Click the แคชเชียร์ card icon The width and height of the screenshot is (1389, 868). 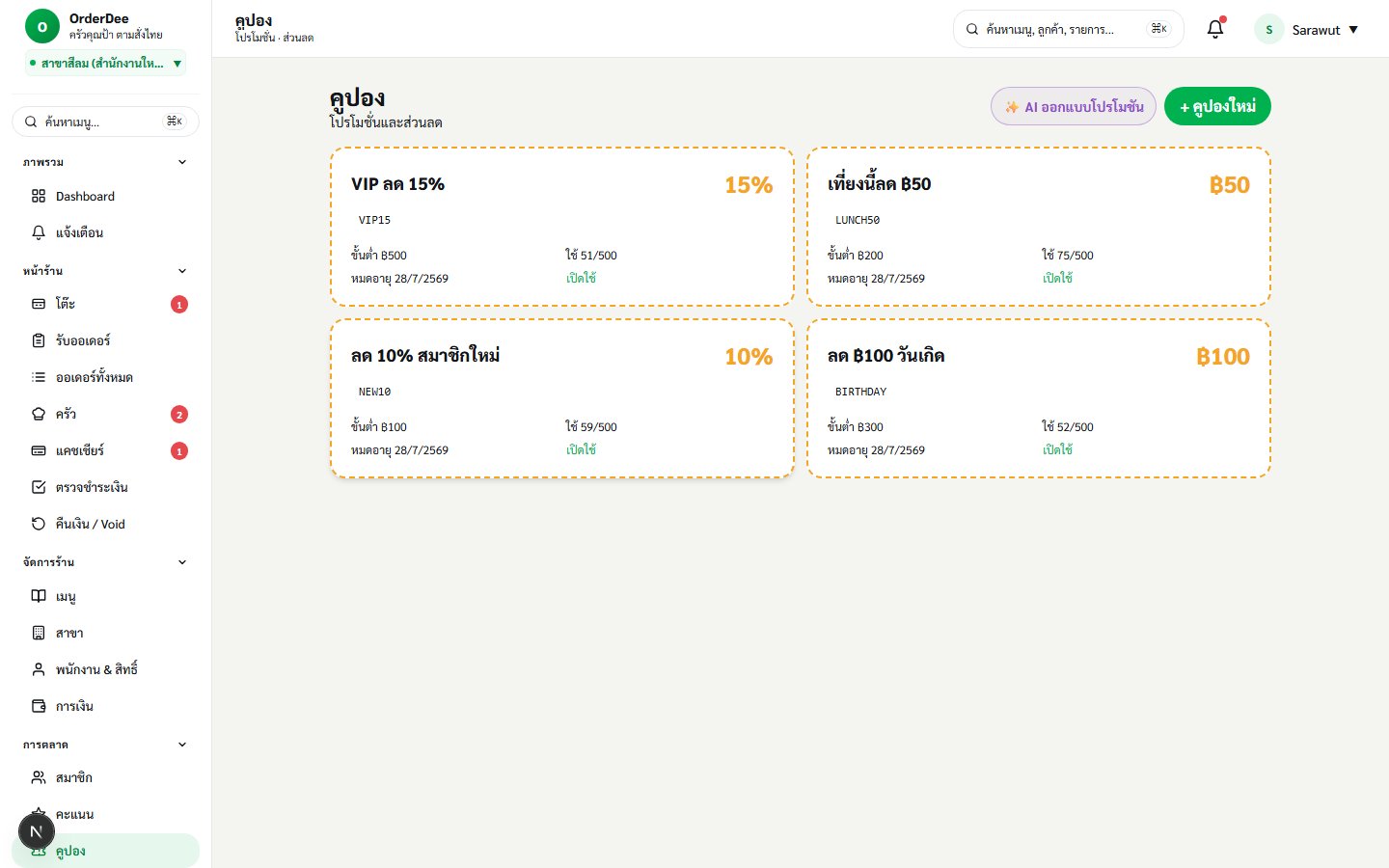(x=39, y=450)
